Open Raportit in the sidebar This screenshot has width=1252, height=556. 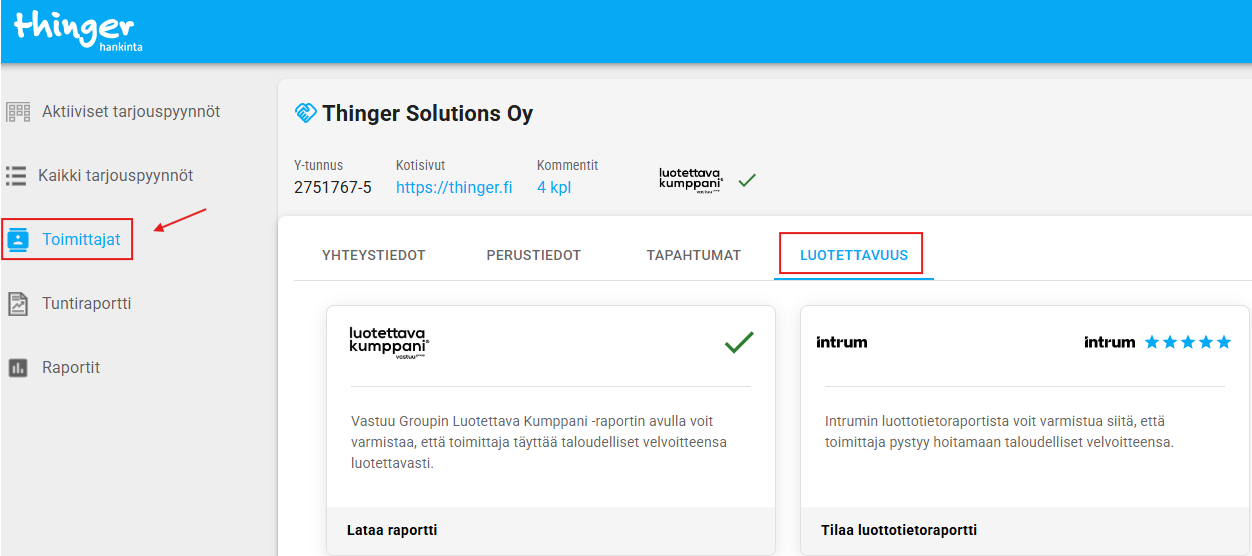[x=71, y=368]
